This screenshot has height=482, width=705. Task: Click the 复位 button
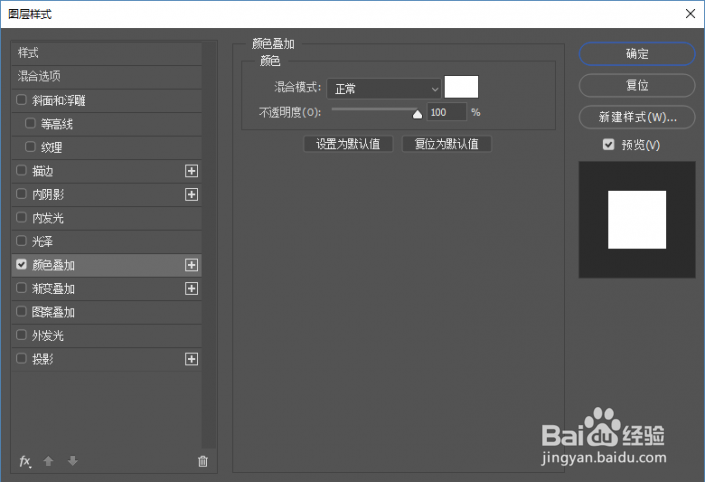(637, 85)
